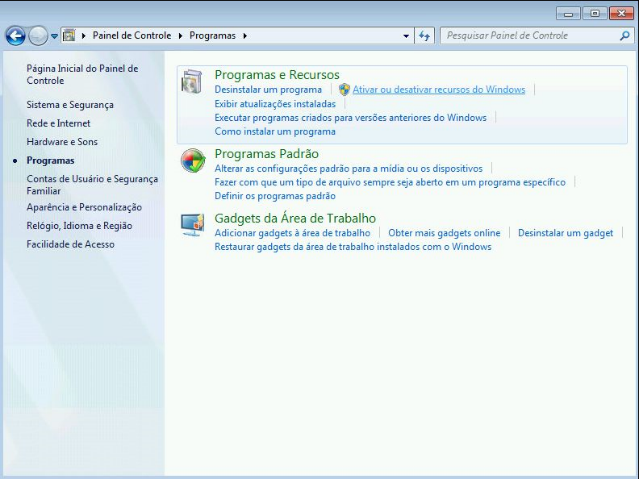
Task: Open Contas de Usuário e Segurança Familiar
Action: click(x=92, y=185)
